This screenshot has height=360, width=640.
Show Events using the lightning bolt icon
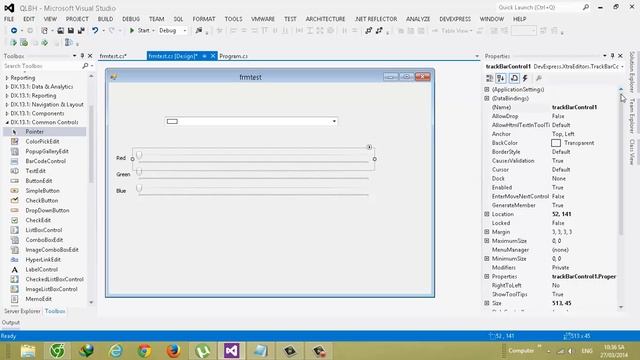tap(526, 78)
